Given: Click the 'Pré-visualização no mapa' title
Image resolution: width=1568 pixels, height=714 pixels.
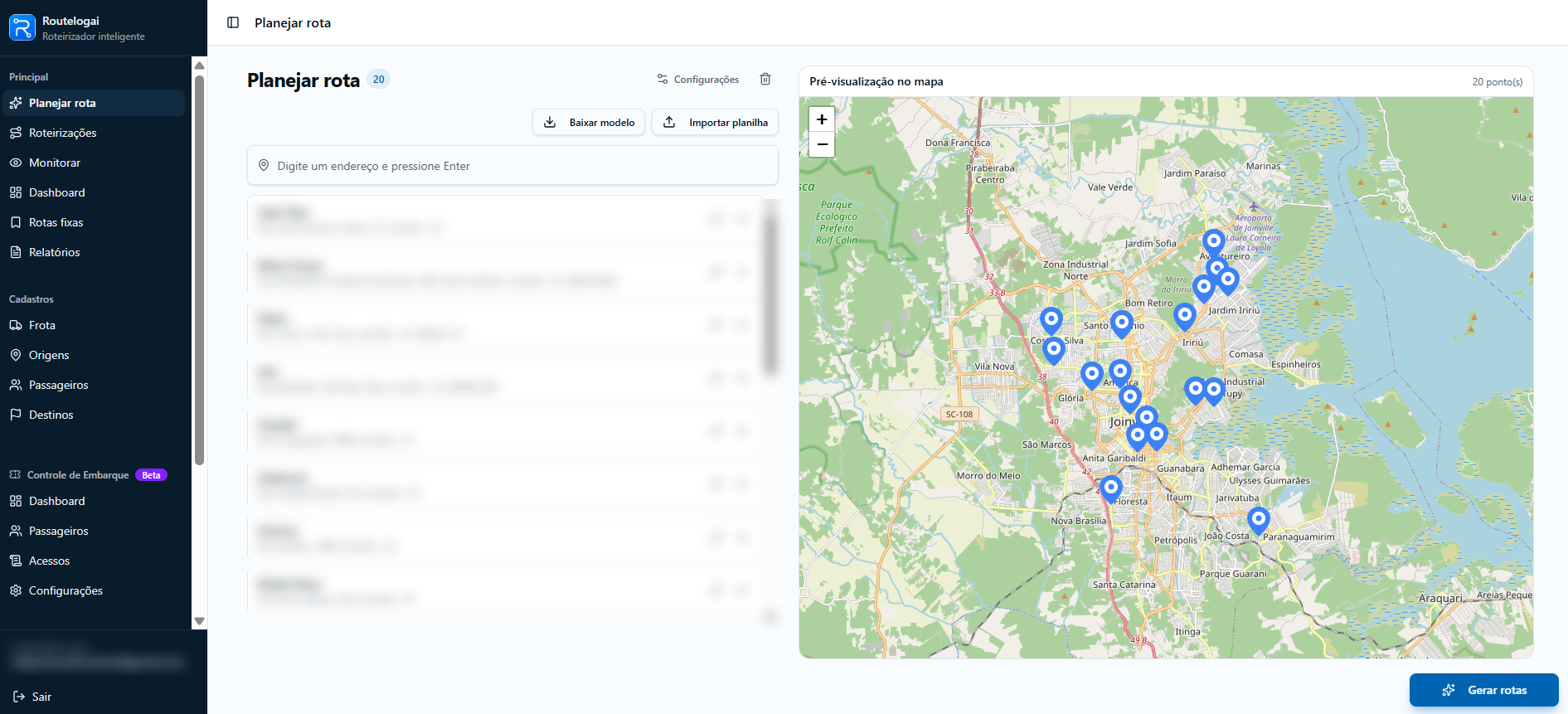Looking at the screenshot, I should pyautogui.click(x=876, y=81).
